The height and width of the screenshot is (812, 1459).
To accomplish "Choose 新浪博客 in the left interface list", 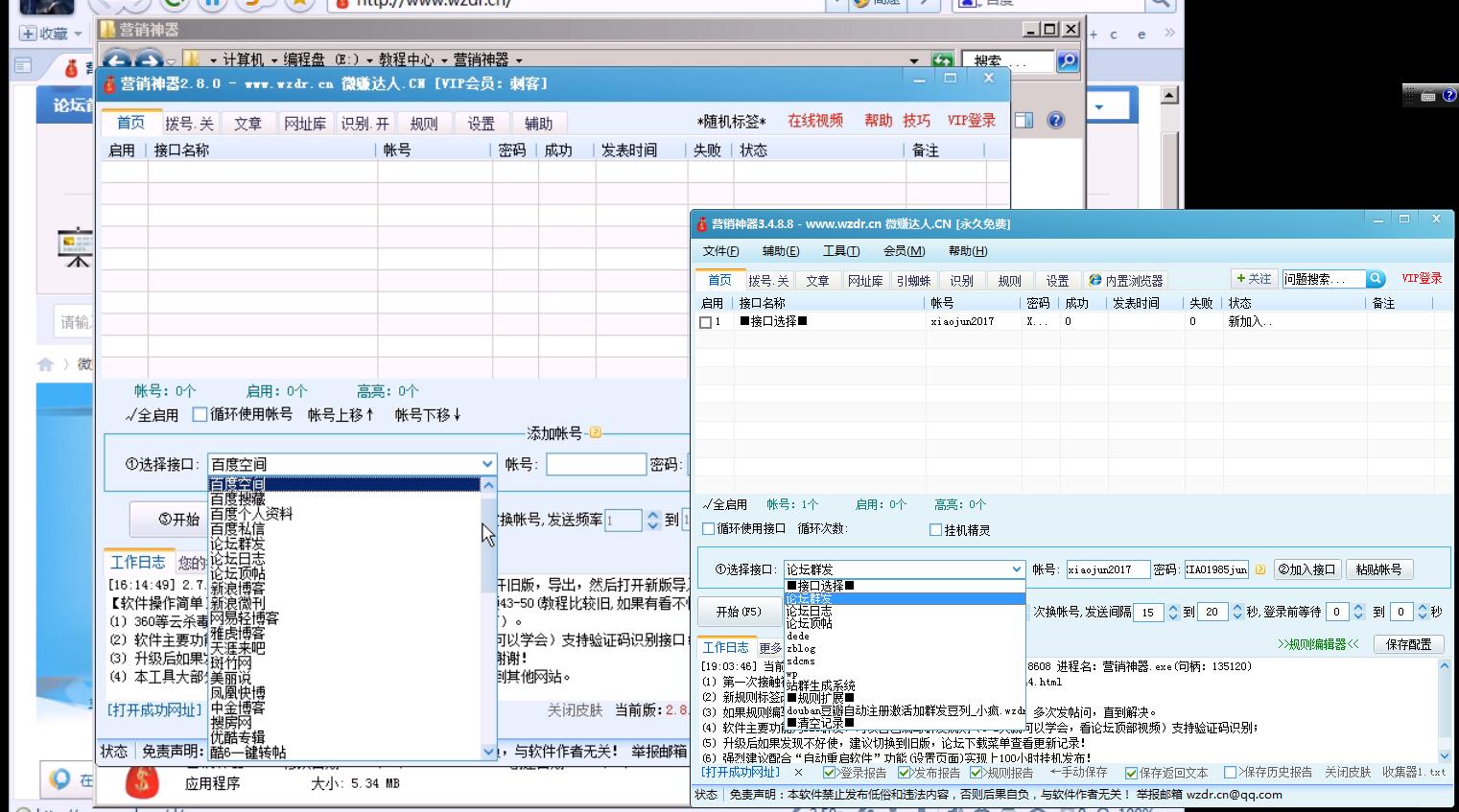I will [237, 588].
